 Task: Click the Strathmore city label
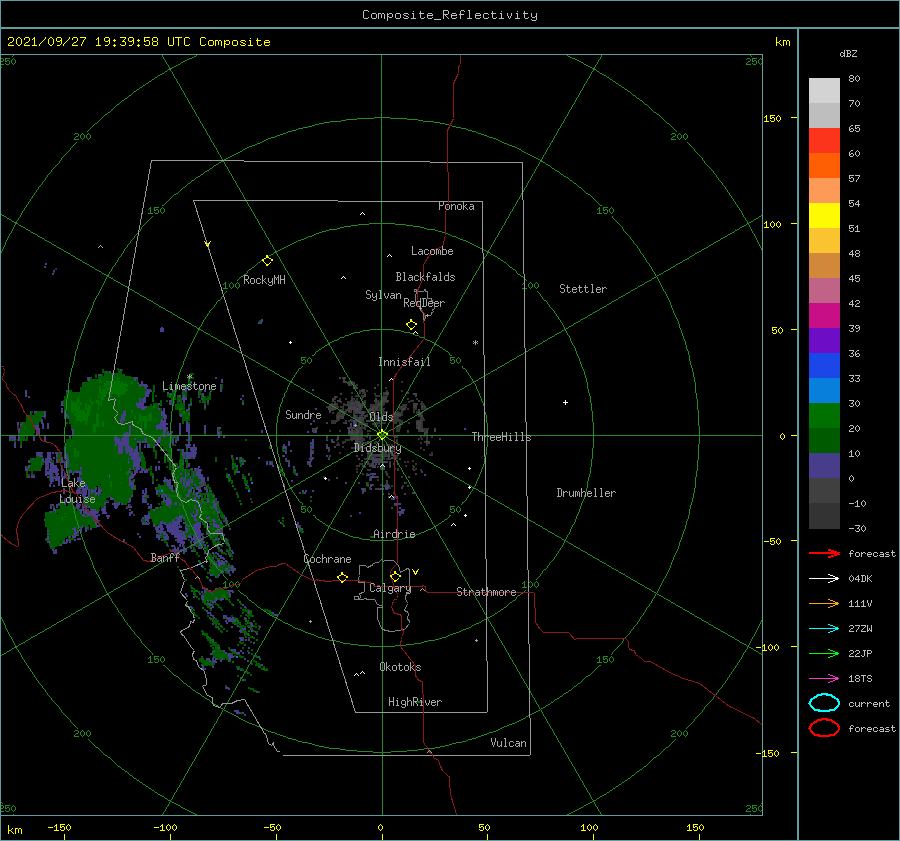click(x=486, y=592)
